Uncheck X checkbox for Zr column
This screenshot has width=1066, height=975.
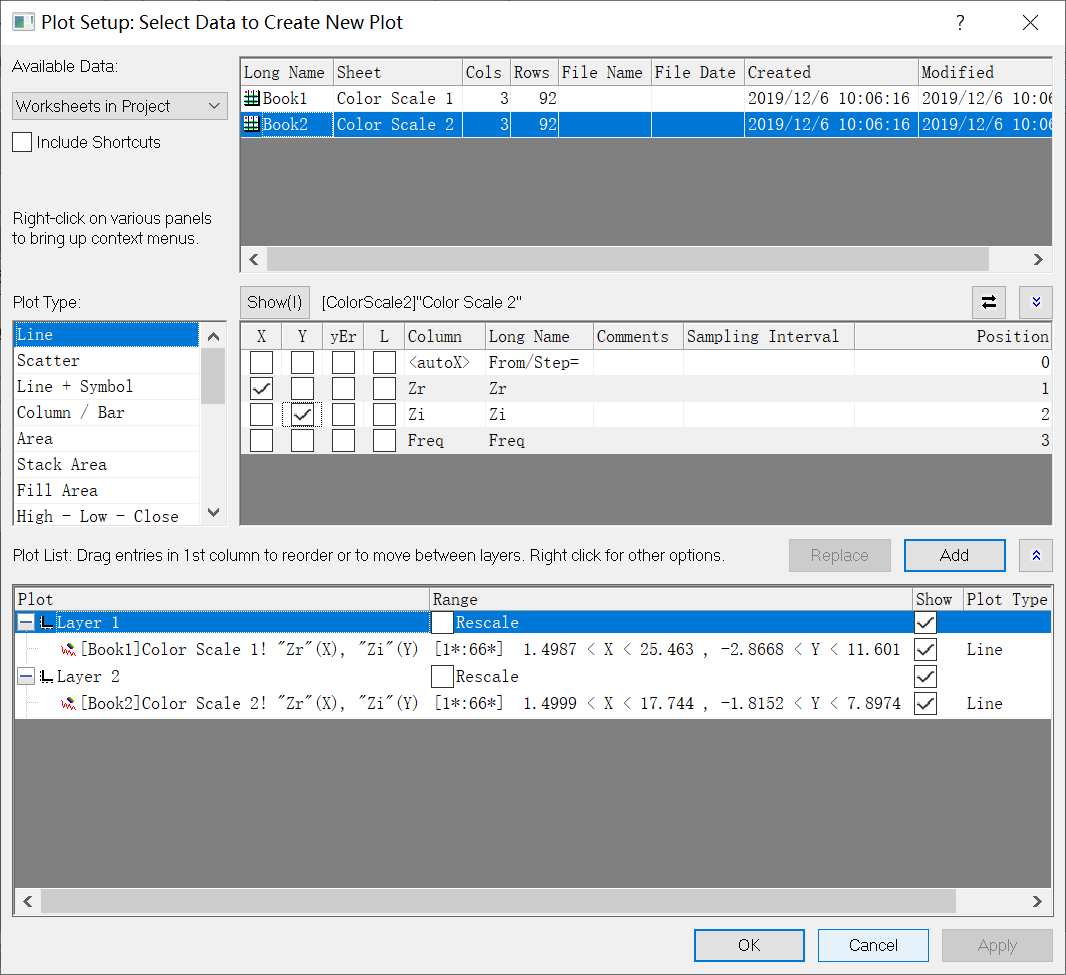coord(261,388)
